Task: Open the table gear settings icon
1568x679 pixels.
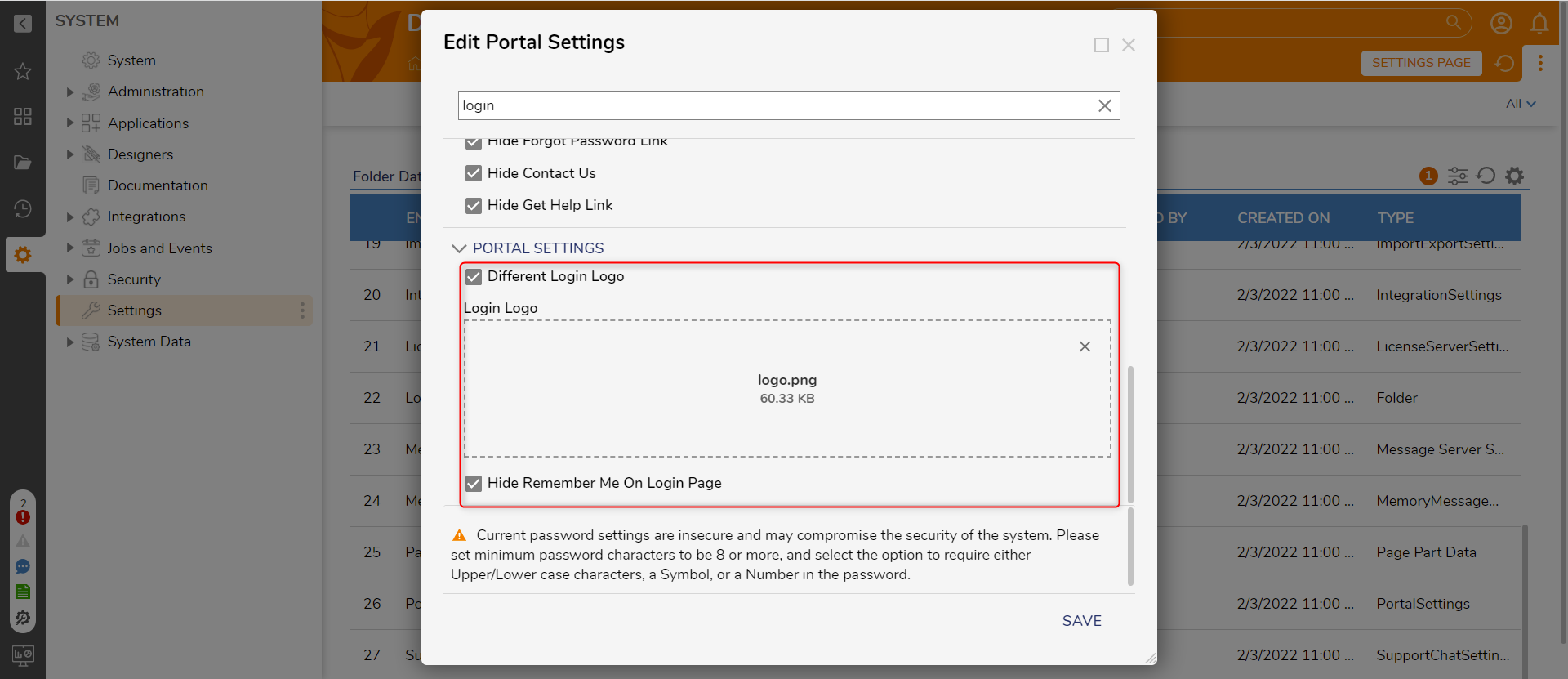Action: tap(1515, 176)
